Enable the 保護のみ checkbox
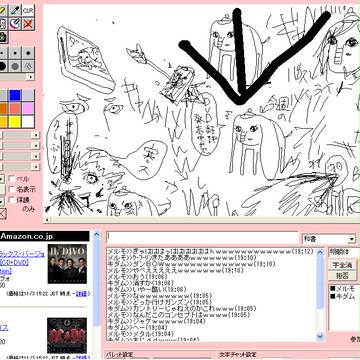 12,200
